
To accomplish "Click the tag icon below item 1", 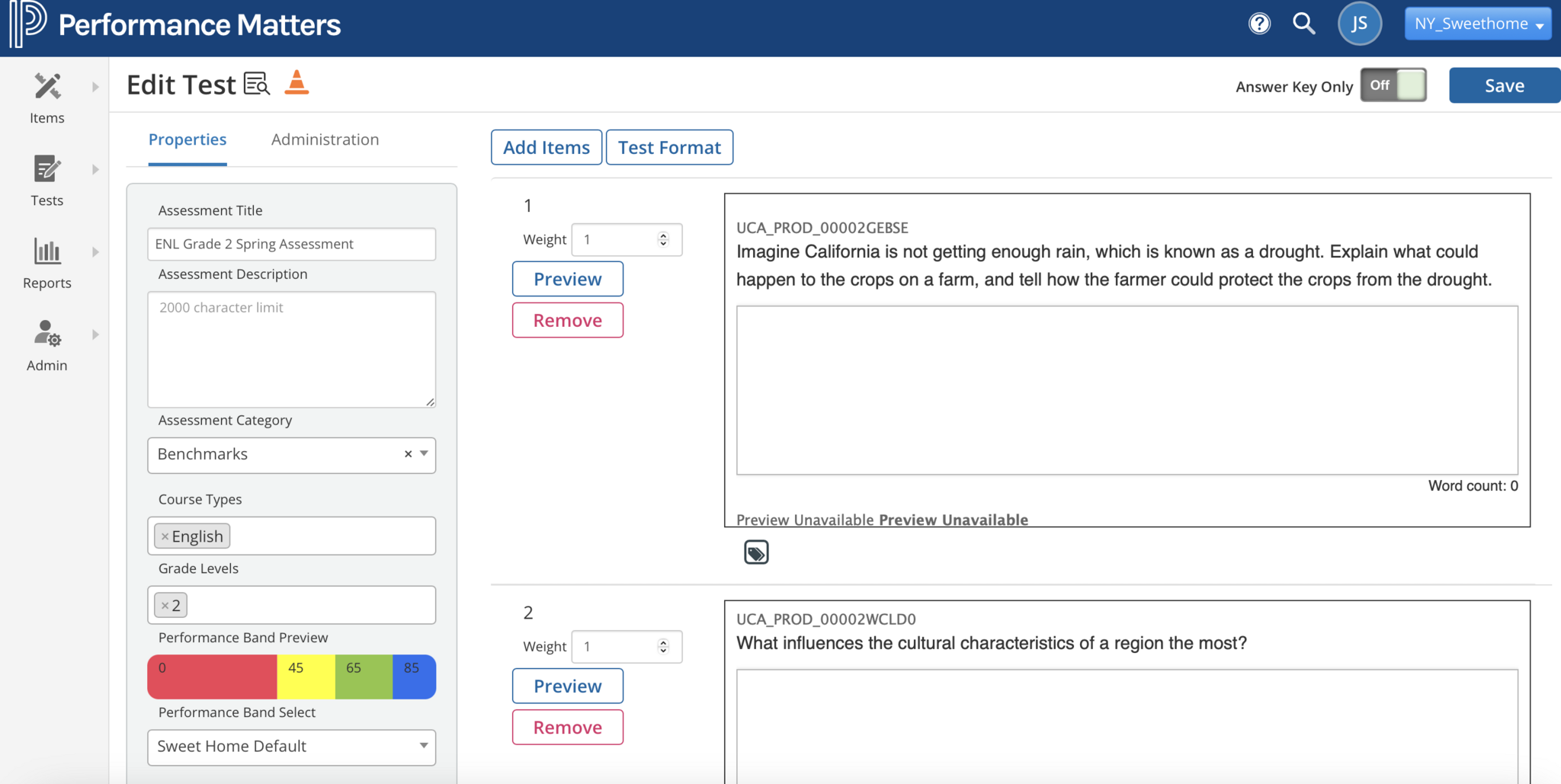I will [x=756, y=552].
